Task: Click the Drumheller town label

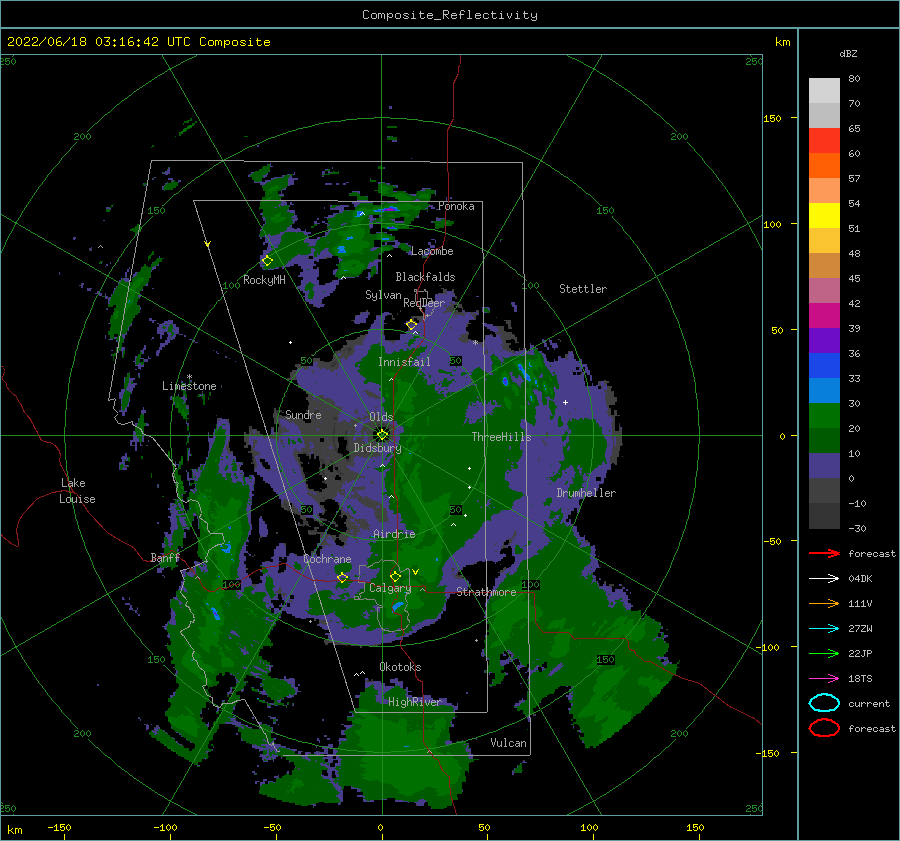Action: click(586, 493)
